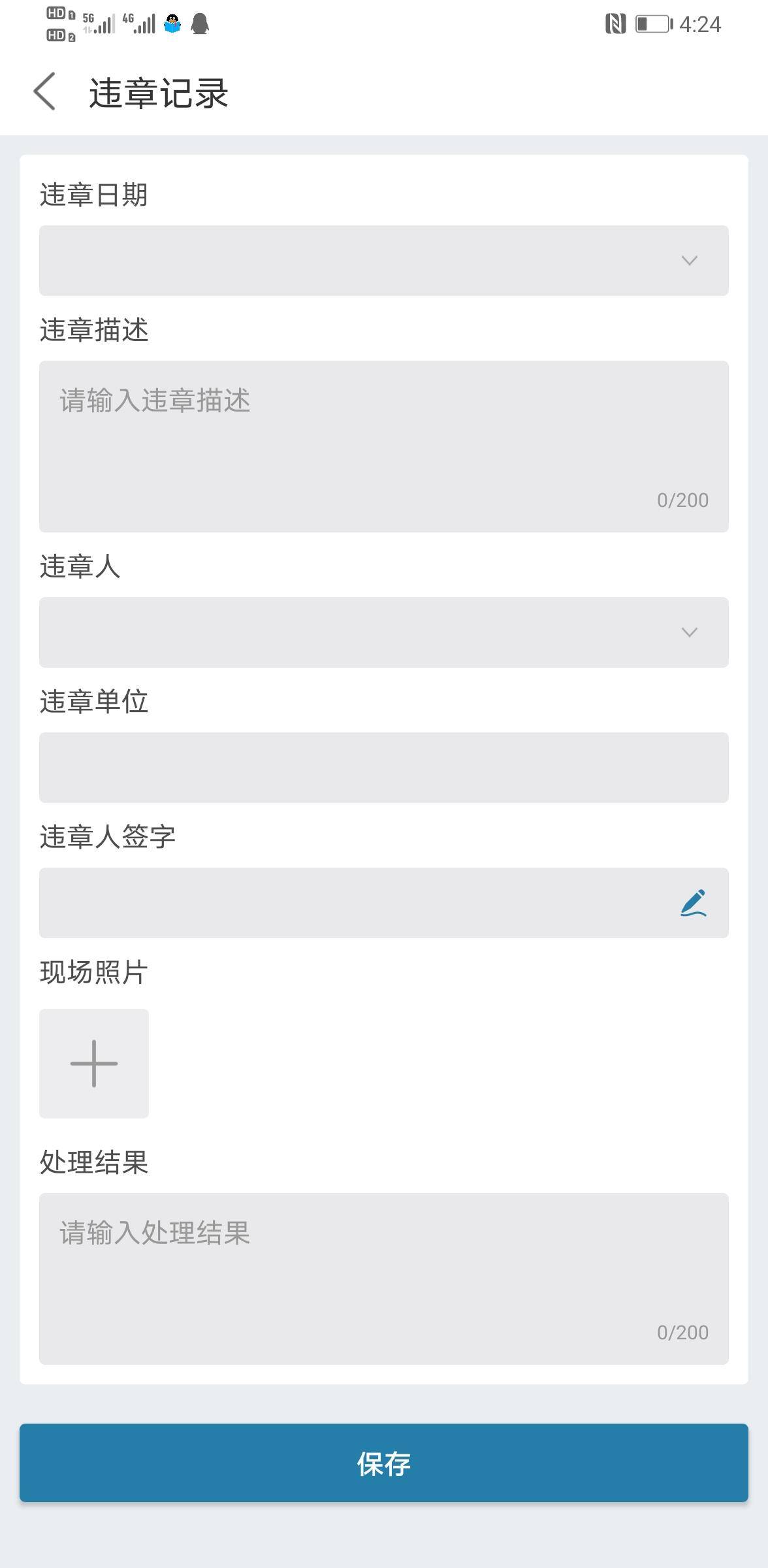The width and height of the screenshot is (768, 1568).
Task: Tap the 违章单位 input field
Action: pos(384,768)
